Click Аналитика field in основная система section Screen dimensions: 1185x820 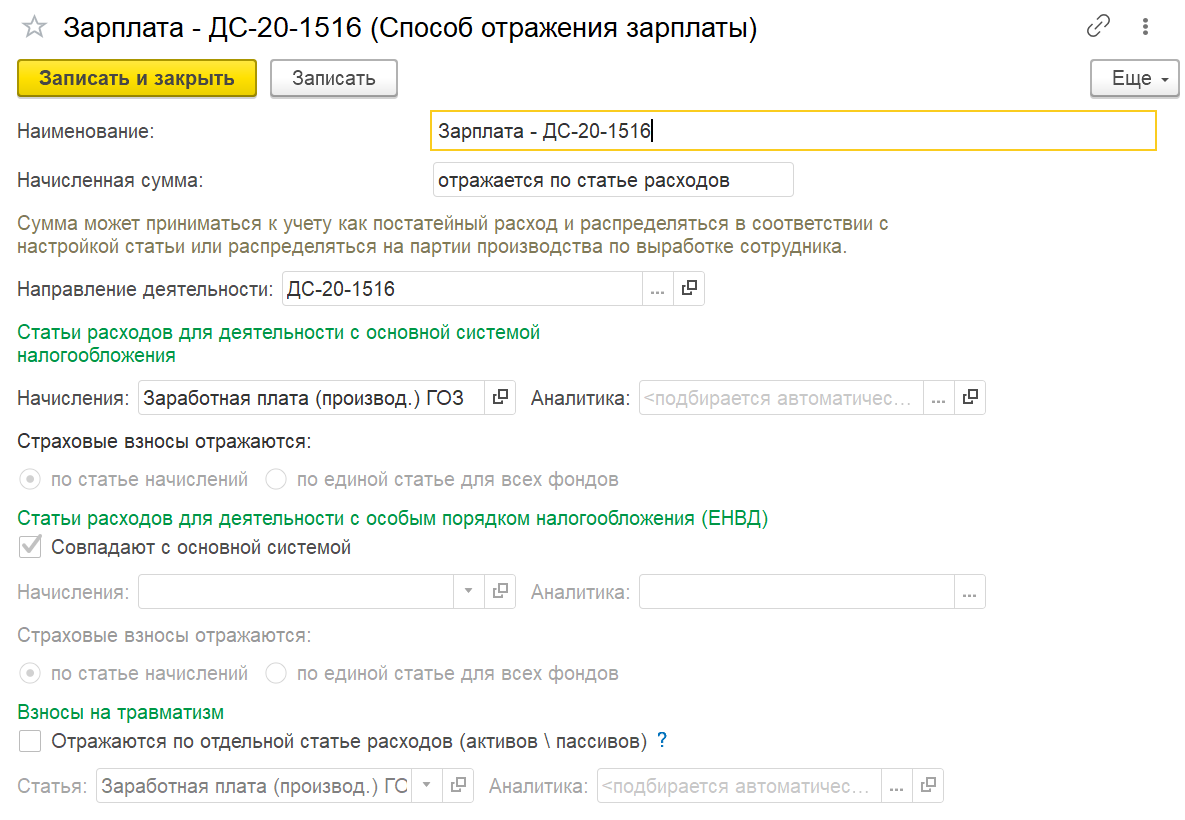click(x=781, y=398)
